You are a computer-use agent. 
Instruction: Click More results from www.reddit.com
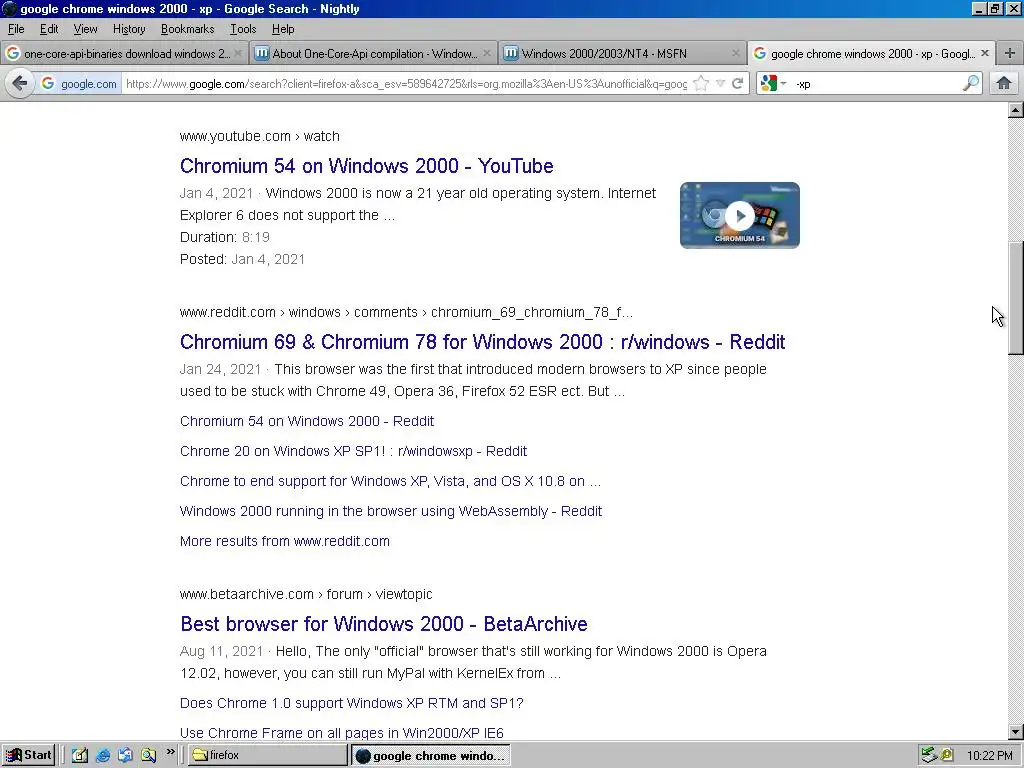285,541
